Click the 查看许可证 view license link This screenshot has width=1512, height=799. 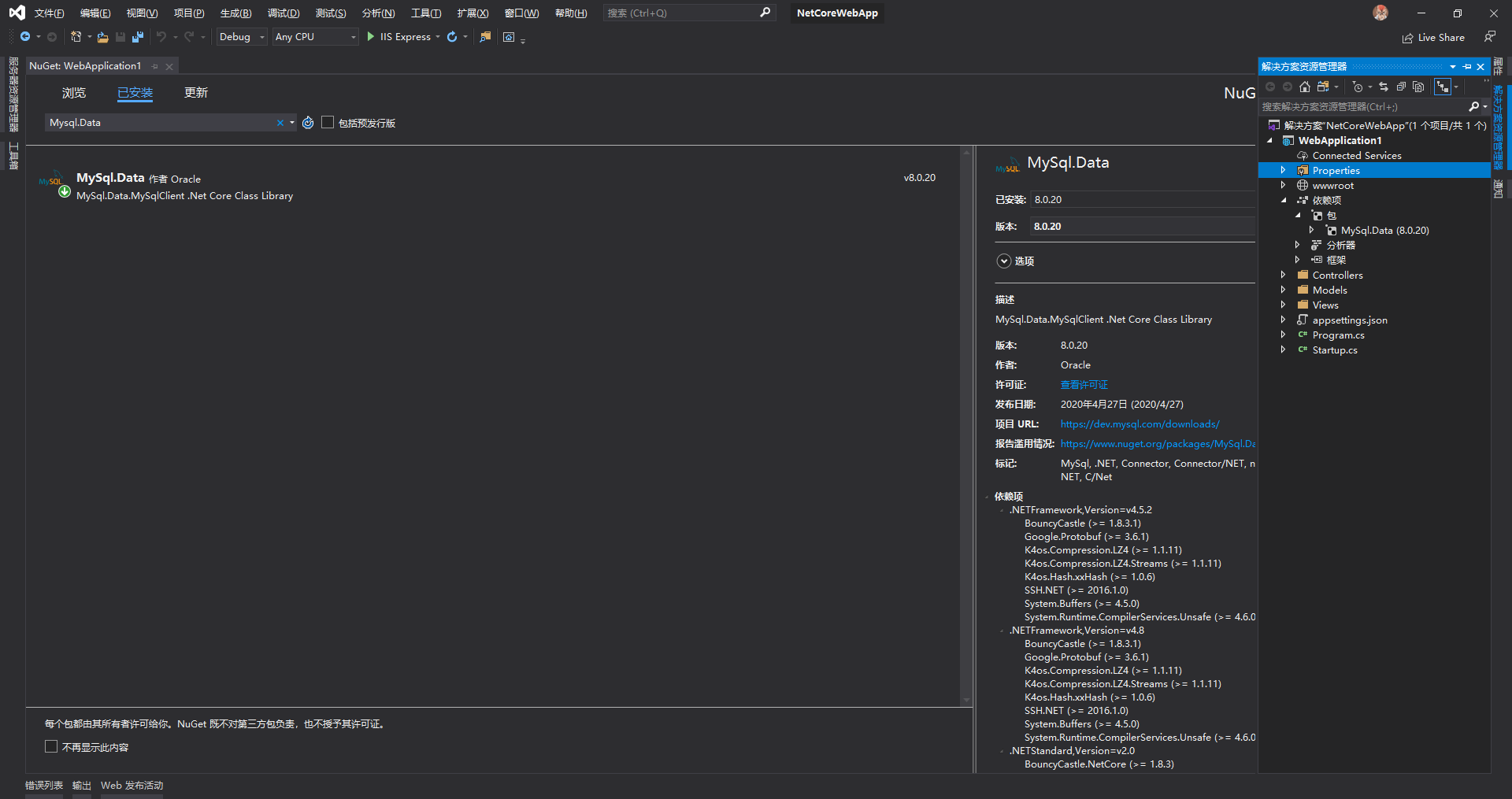(1084, 385)
